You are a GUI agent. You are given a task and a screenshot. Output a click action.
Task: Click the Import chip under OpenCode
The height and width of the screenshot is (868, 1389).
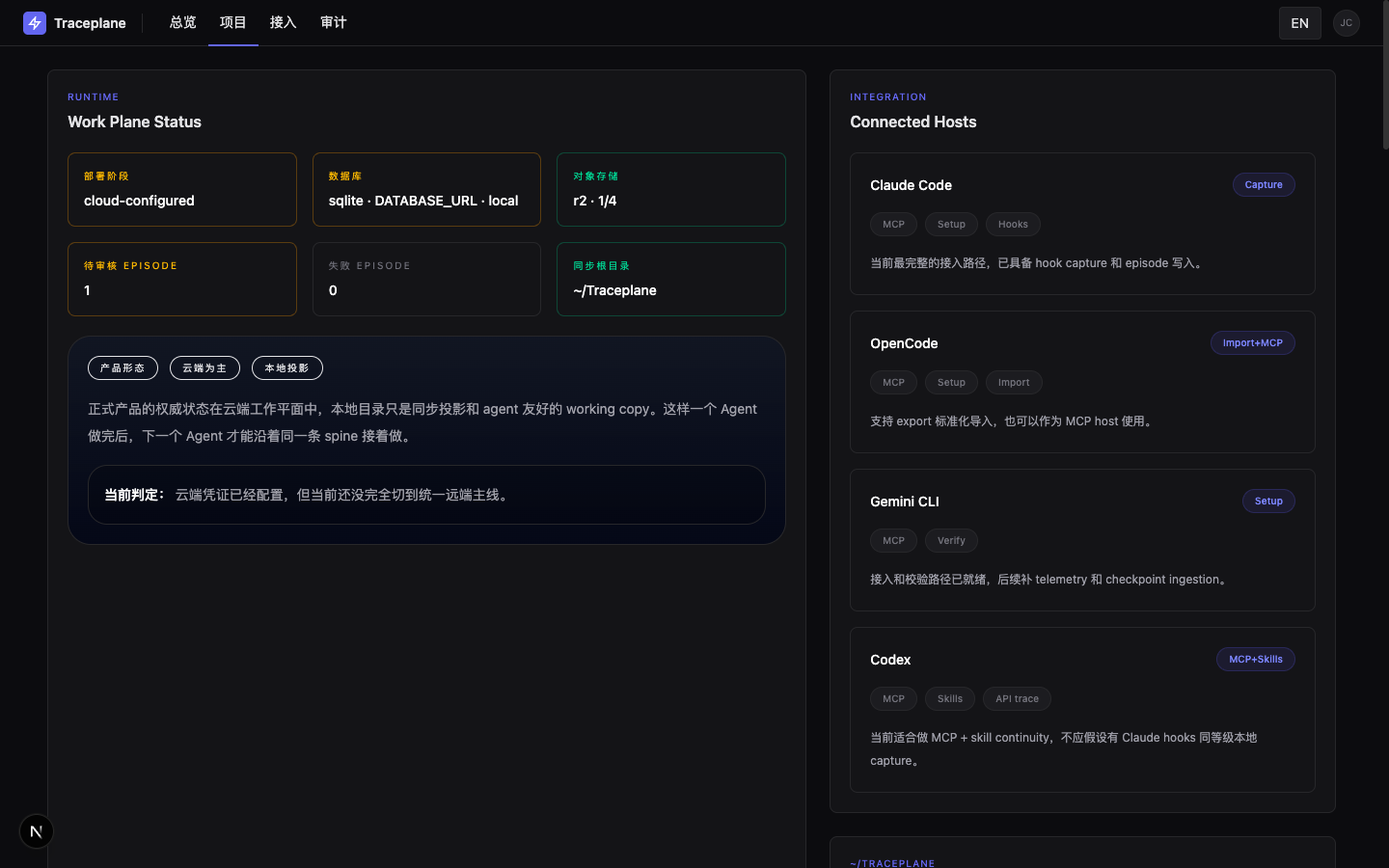coord(1014,382)
